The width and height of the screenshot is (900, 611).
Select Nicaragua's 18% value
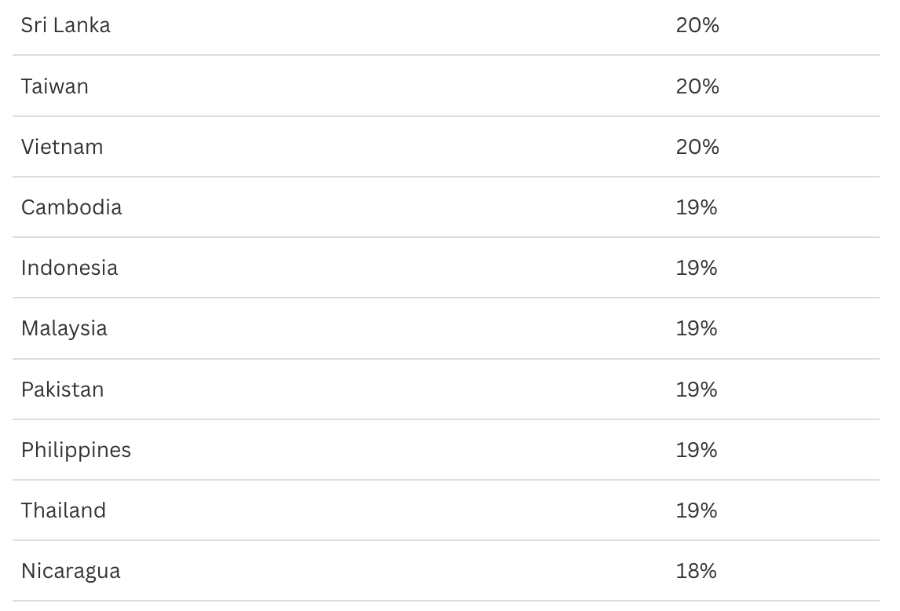pyautogui.click(x=696, y=571)
